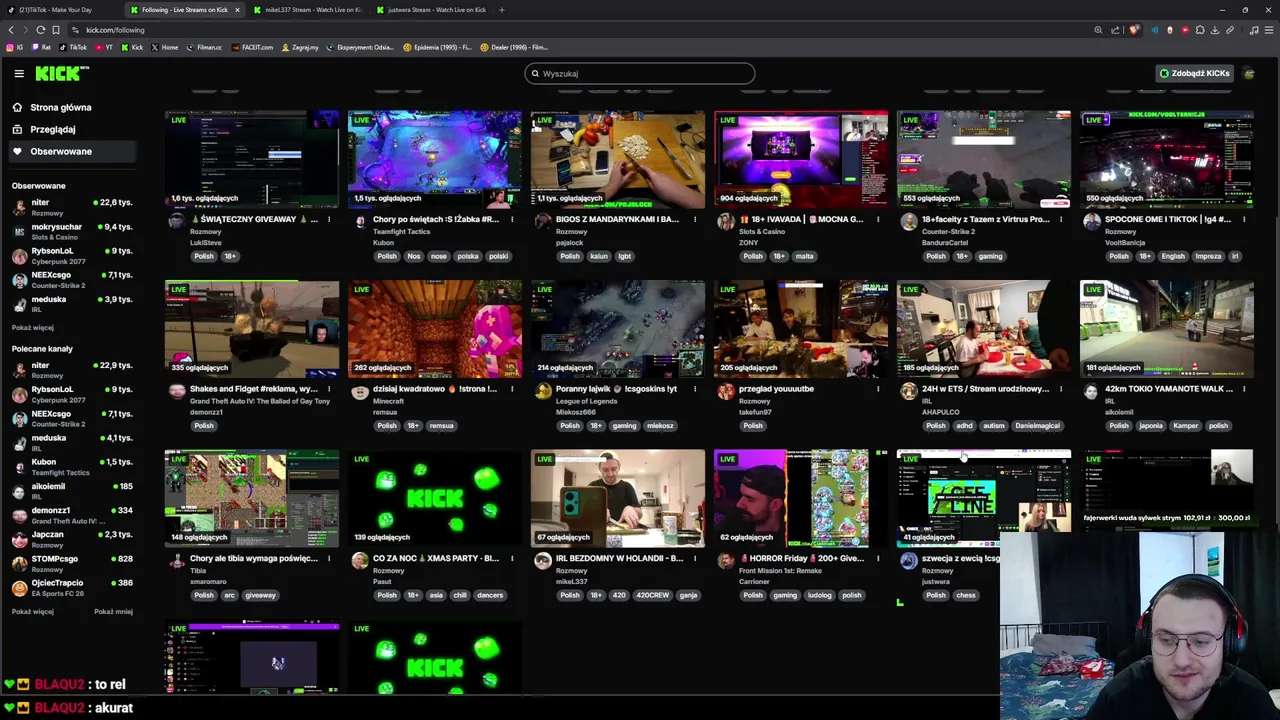Open the hamburger sidebar menu beside the Kick logo

(19, 73)
